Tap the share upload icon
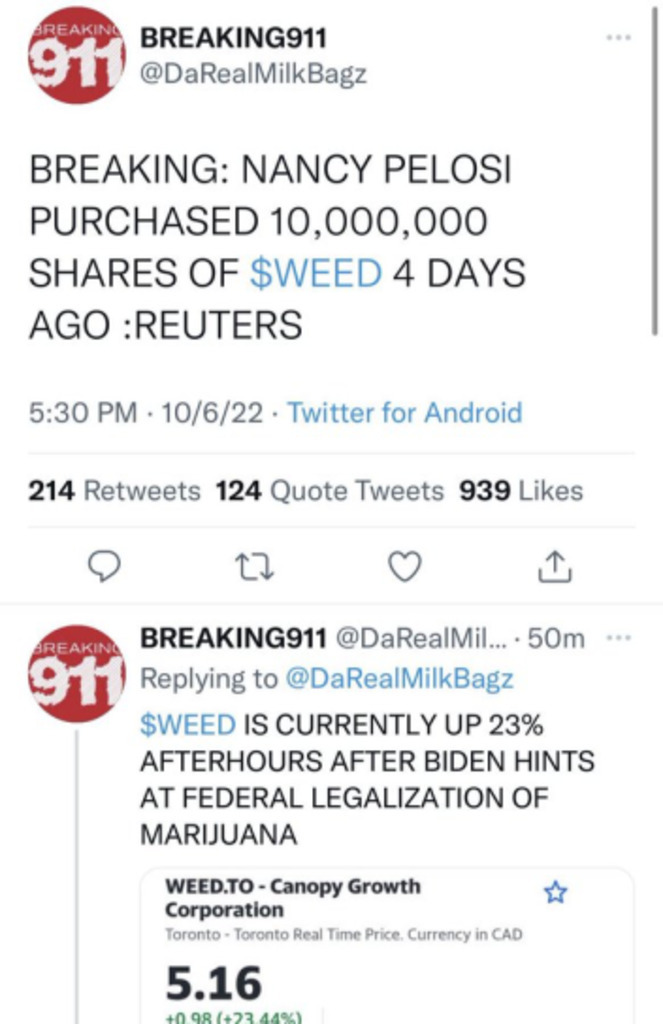The width and height of the screenshot is (663, 1024). pos(555,567)
